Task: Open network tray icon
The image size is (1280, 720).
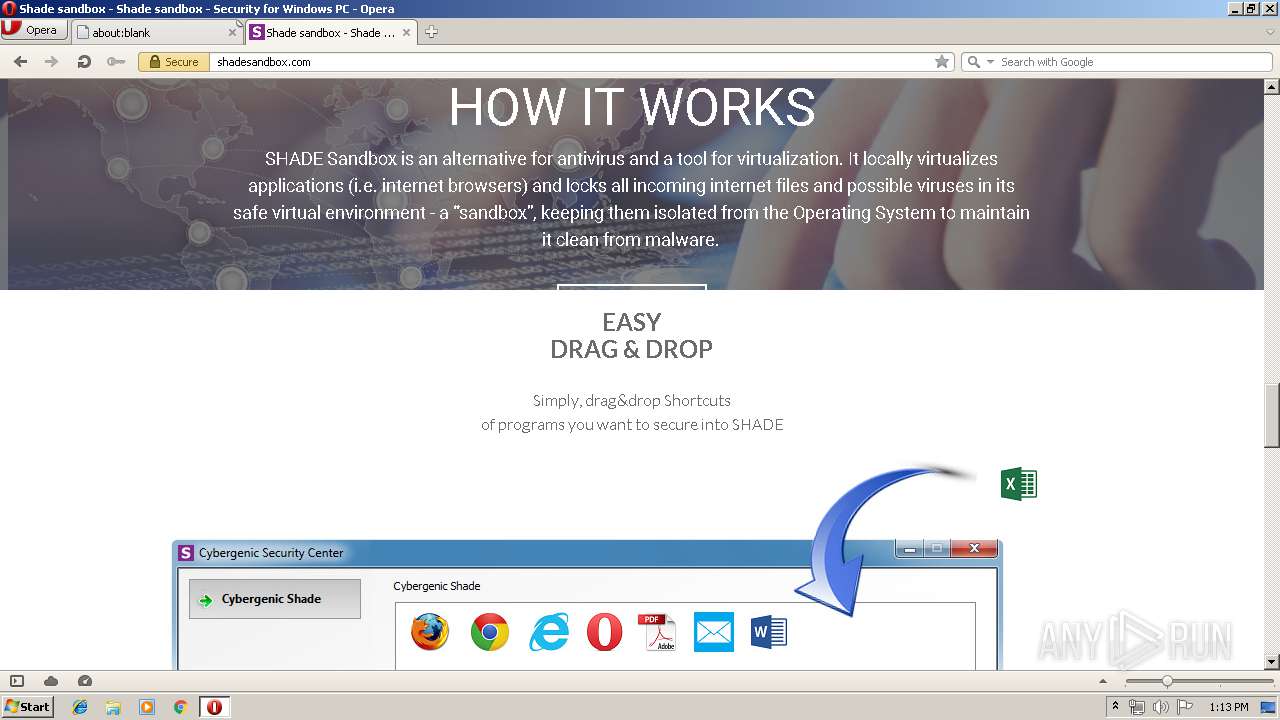Action: coord(1137,707)
